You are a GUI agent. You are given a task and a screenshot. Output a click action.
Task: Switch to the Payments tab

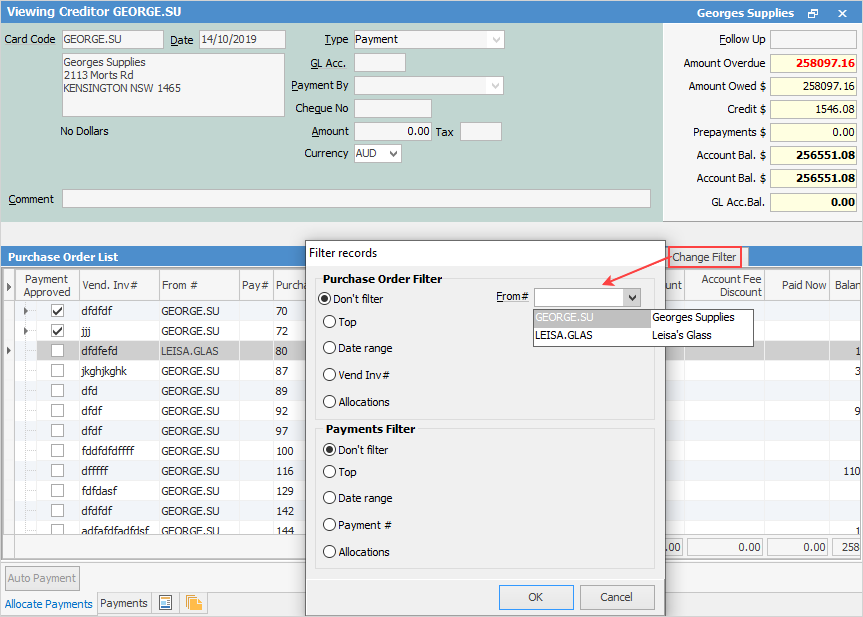pyautogui.click(x=124, y=603)
